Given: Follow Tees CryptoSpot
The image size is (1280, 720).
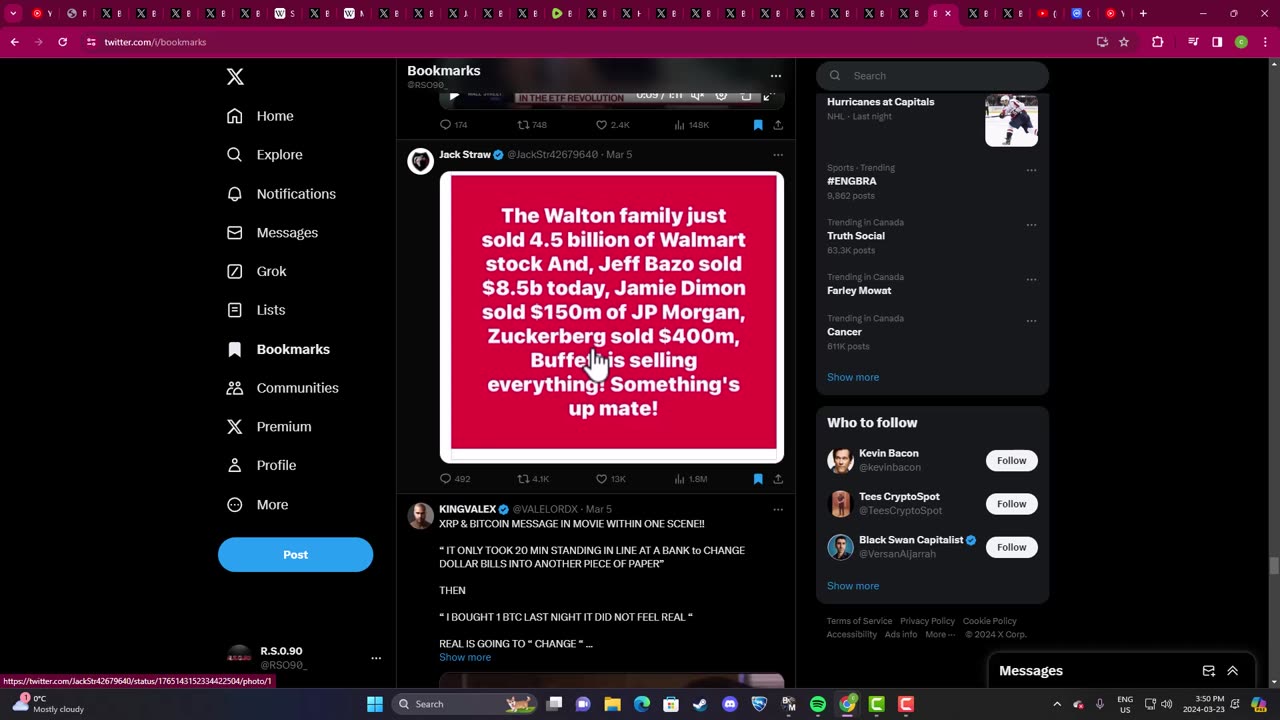Looking at the screenshot, I should point(1011,504).
